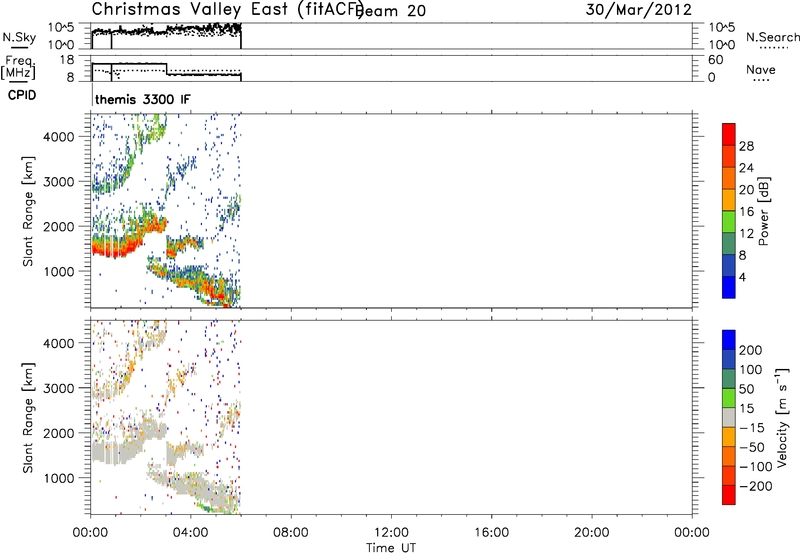Click the "12:00" time axis label

coord(391,533)
